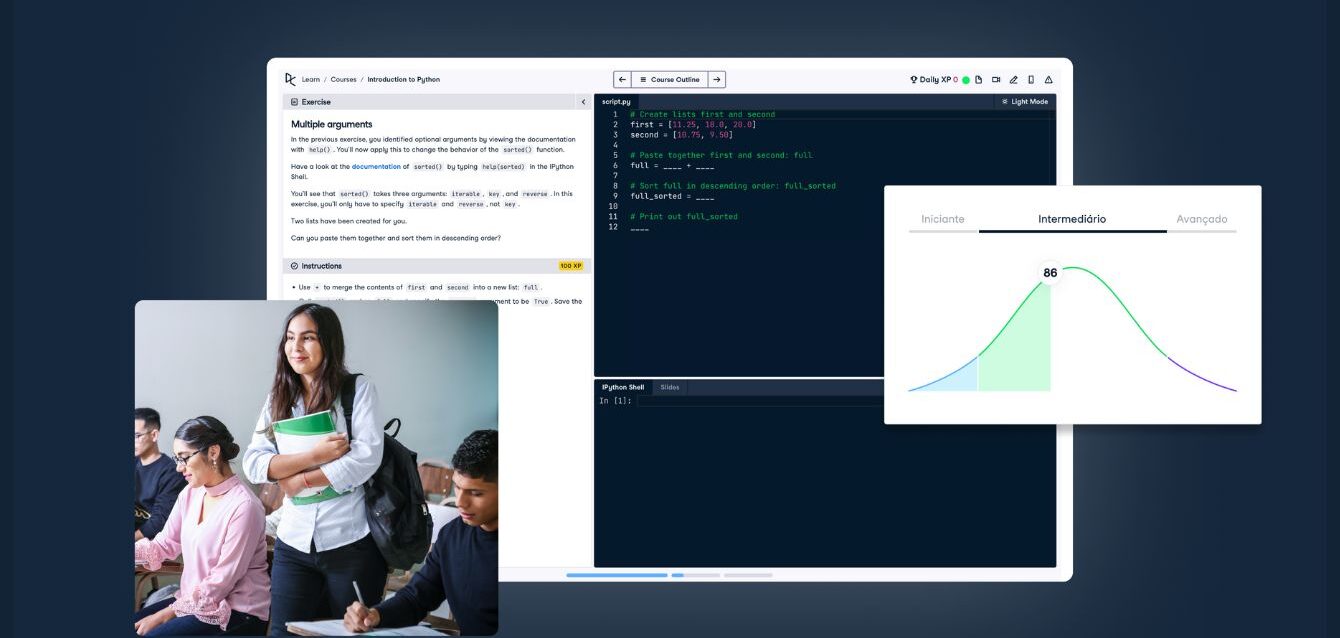The image size is (1340, 638).
Task: Open the documentation link for sorted()
Action: point(376,167)
